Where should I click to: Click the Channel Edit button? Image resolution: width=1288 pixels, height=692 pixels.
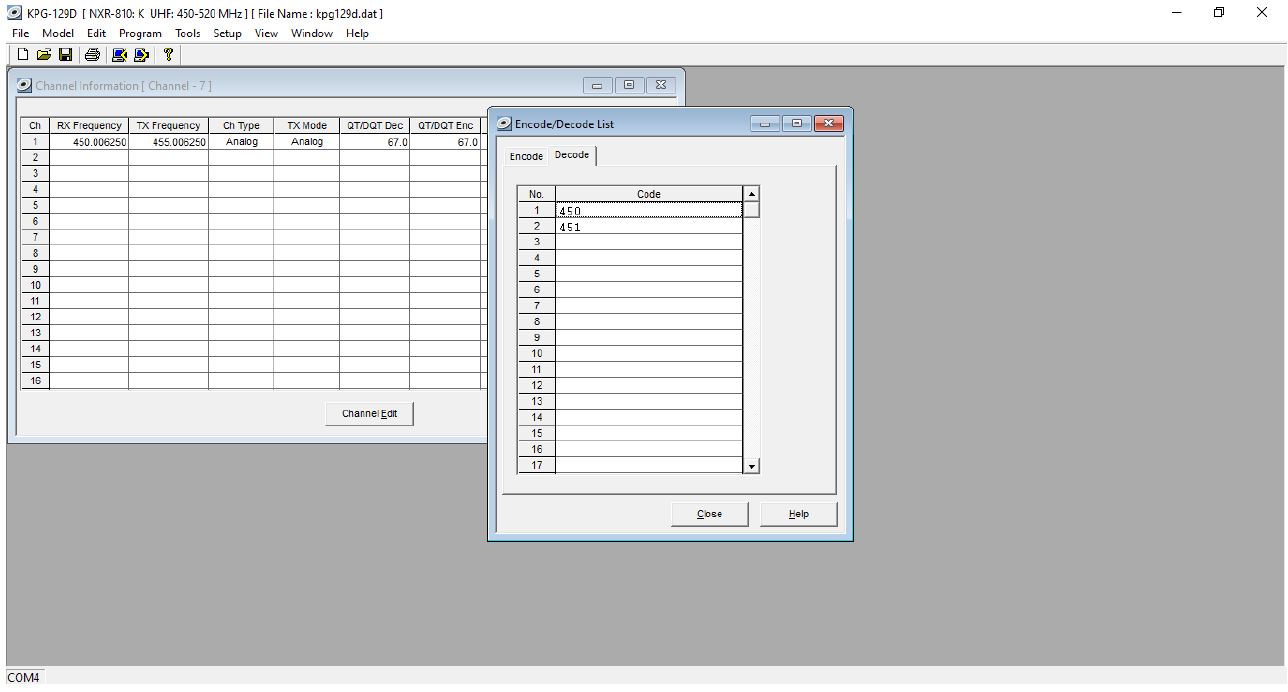[369, 414]
